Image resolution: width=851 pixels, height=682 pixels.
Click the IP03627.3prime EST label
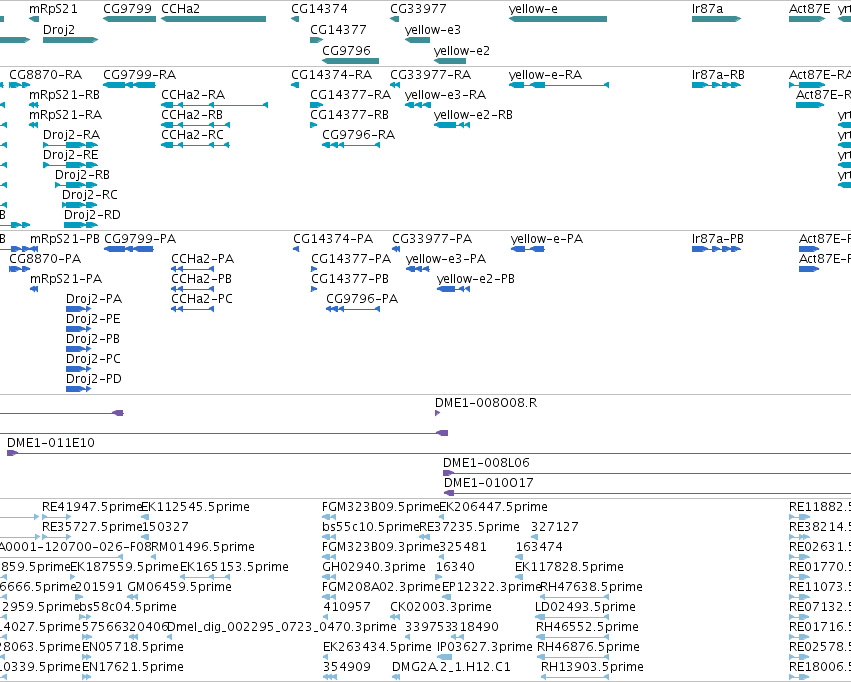coord(485,647)
